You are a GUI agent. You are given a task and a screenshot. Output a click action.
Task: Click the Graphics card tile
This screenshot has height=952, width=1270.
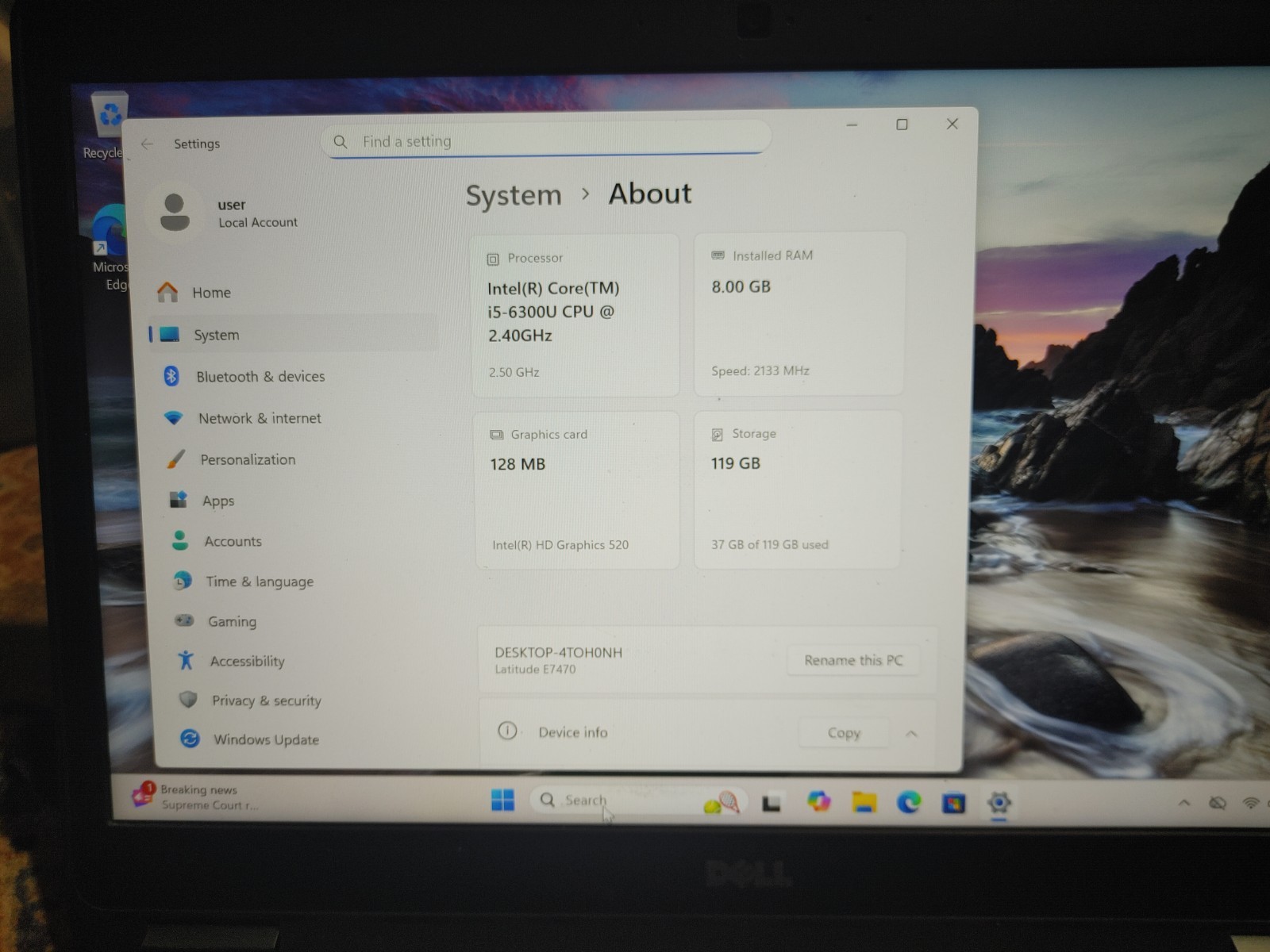577,489
